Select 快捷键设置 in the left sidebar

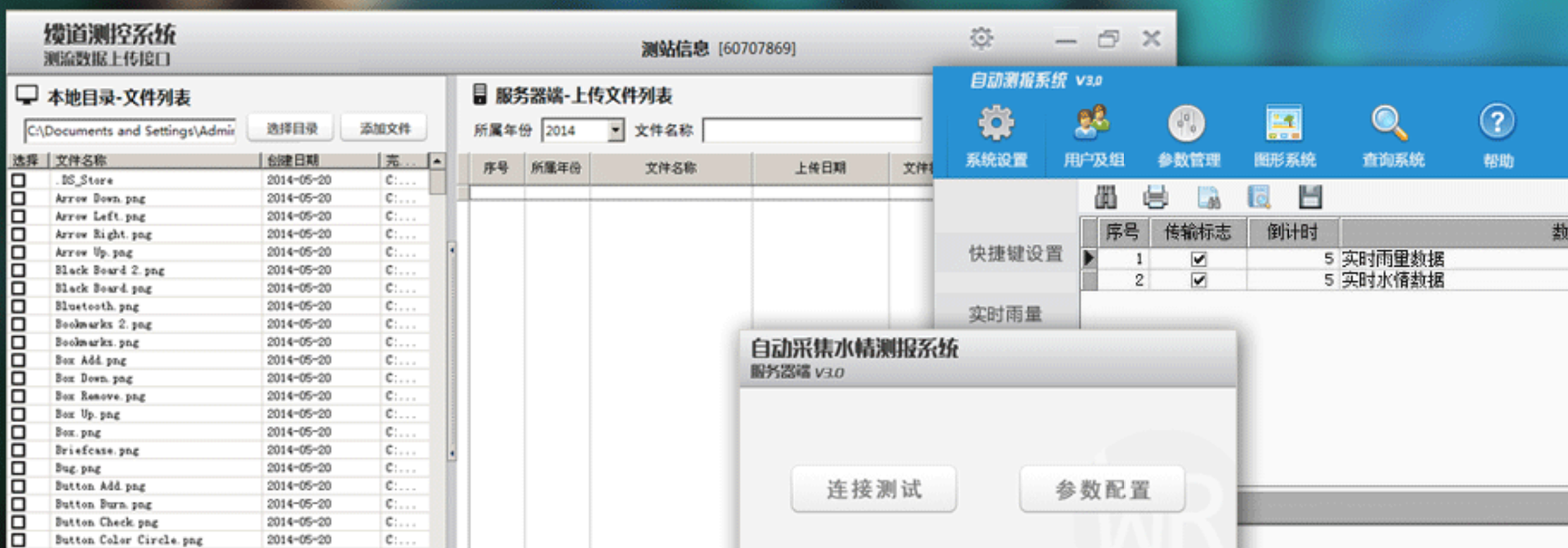1015,254
